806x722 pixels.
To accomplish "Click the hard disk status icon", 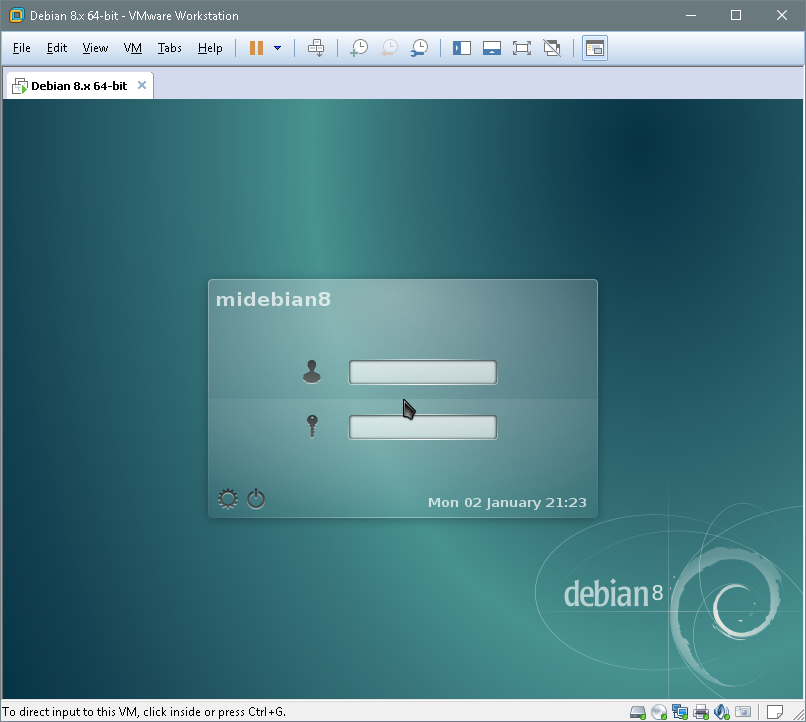I will pyautogui.click(x=636, y=711).
